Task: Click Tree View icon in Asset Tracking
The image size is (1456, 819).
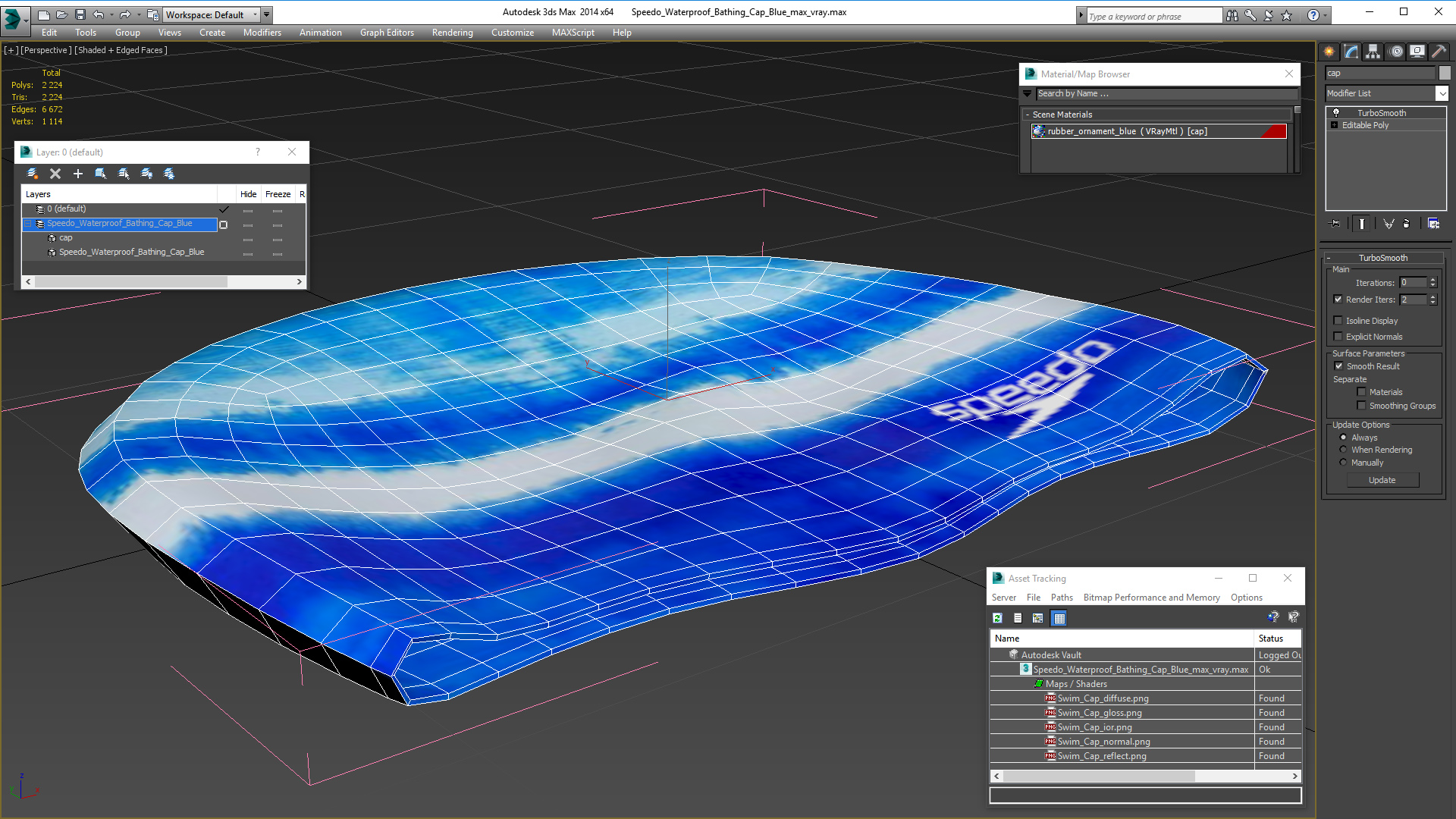Action: 1038,618
